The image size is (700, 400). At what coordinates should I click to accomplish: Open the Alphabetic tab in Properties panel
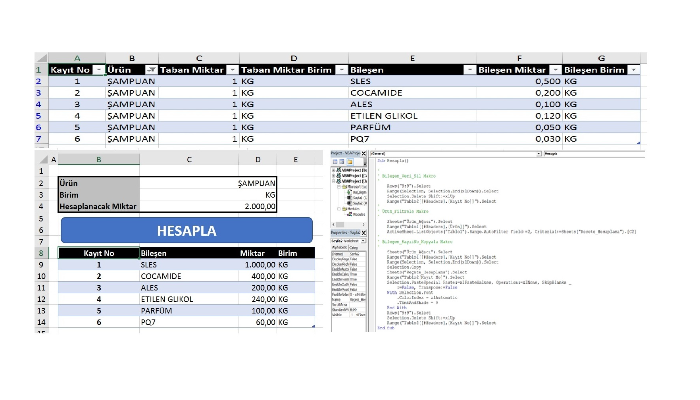pos(339,247)
